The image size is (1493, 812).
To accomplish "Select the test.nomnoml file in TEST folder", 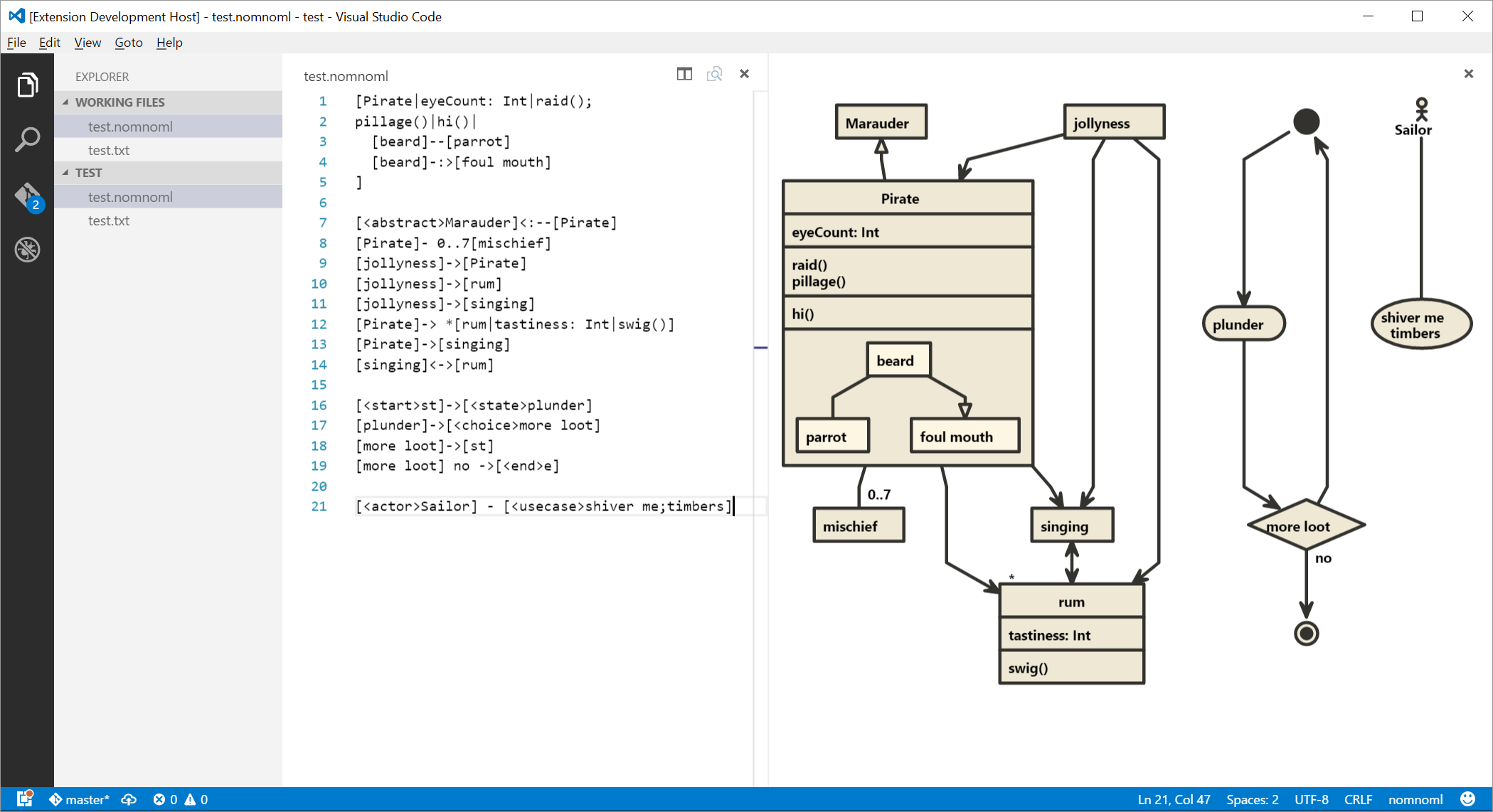I will [131, 196].
